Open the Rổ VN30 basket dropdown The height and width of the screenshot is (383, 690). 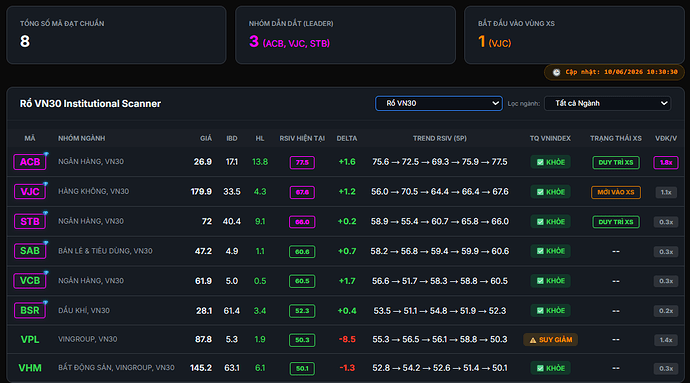(x=439, y=103)
